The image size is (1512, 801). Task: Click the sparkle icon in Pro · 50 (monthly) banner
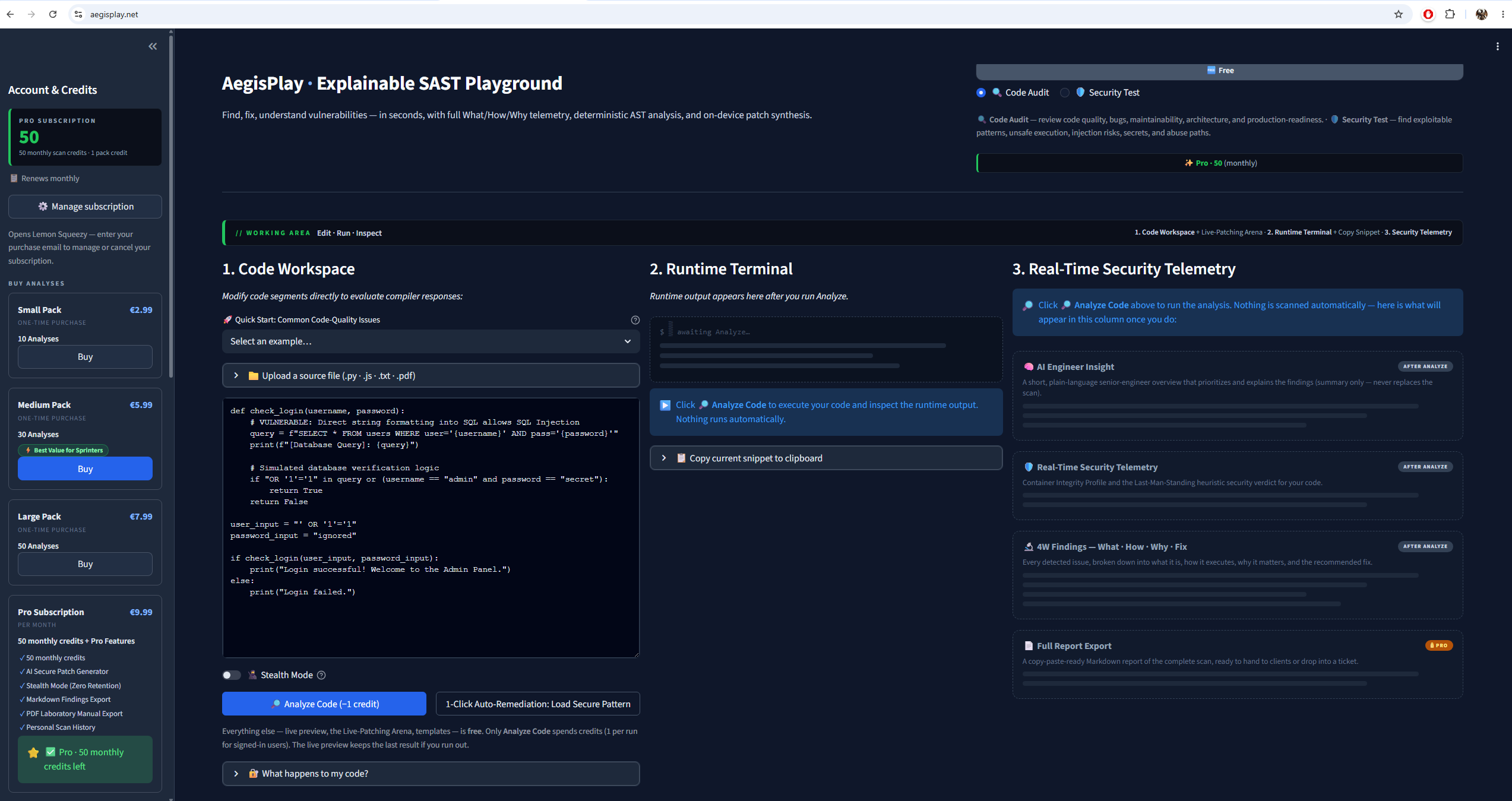(1189, 163)
